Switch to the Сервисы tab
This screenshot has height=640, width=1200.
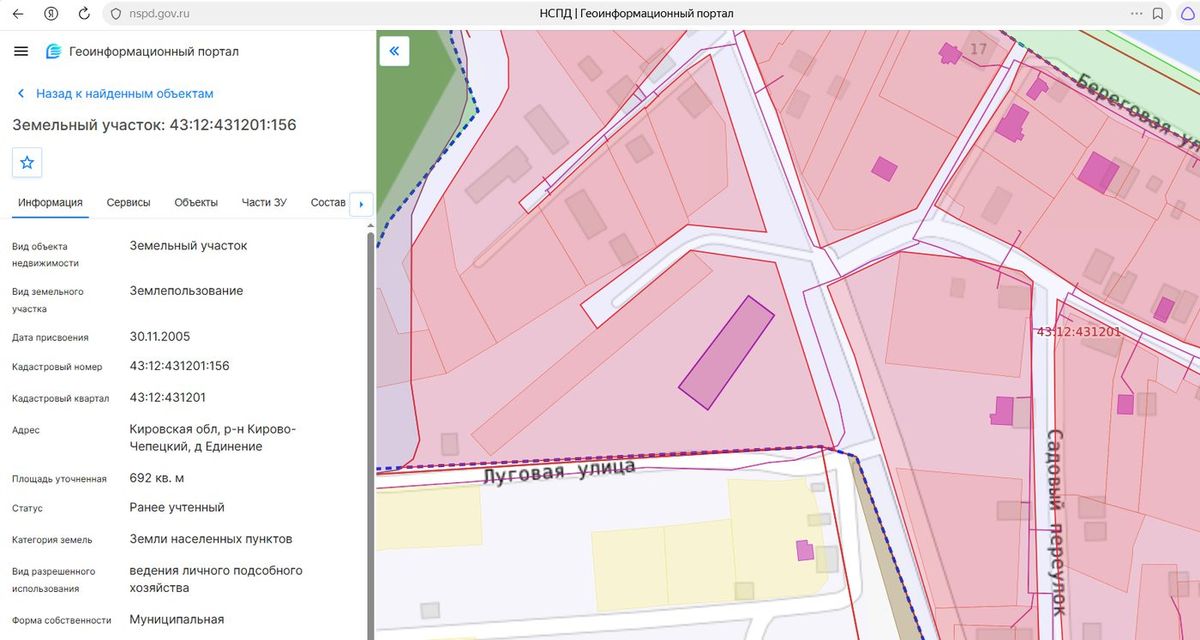coord(129,202)
